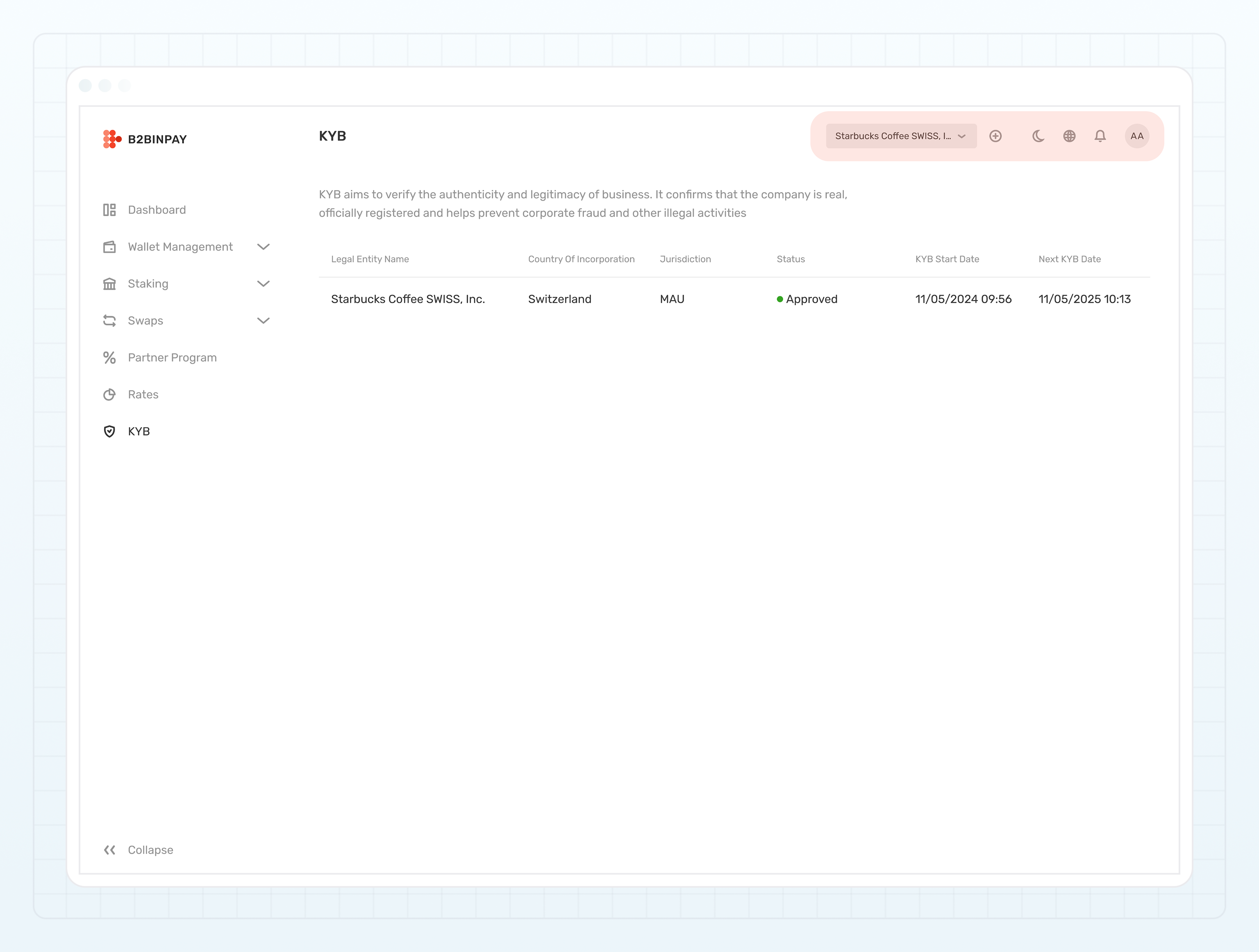The width and height of the screenshot is (1259, 952).
Task: Expand Swaps submenu chevron
Action: pyautogui.click(x=263, y=320)
